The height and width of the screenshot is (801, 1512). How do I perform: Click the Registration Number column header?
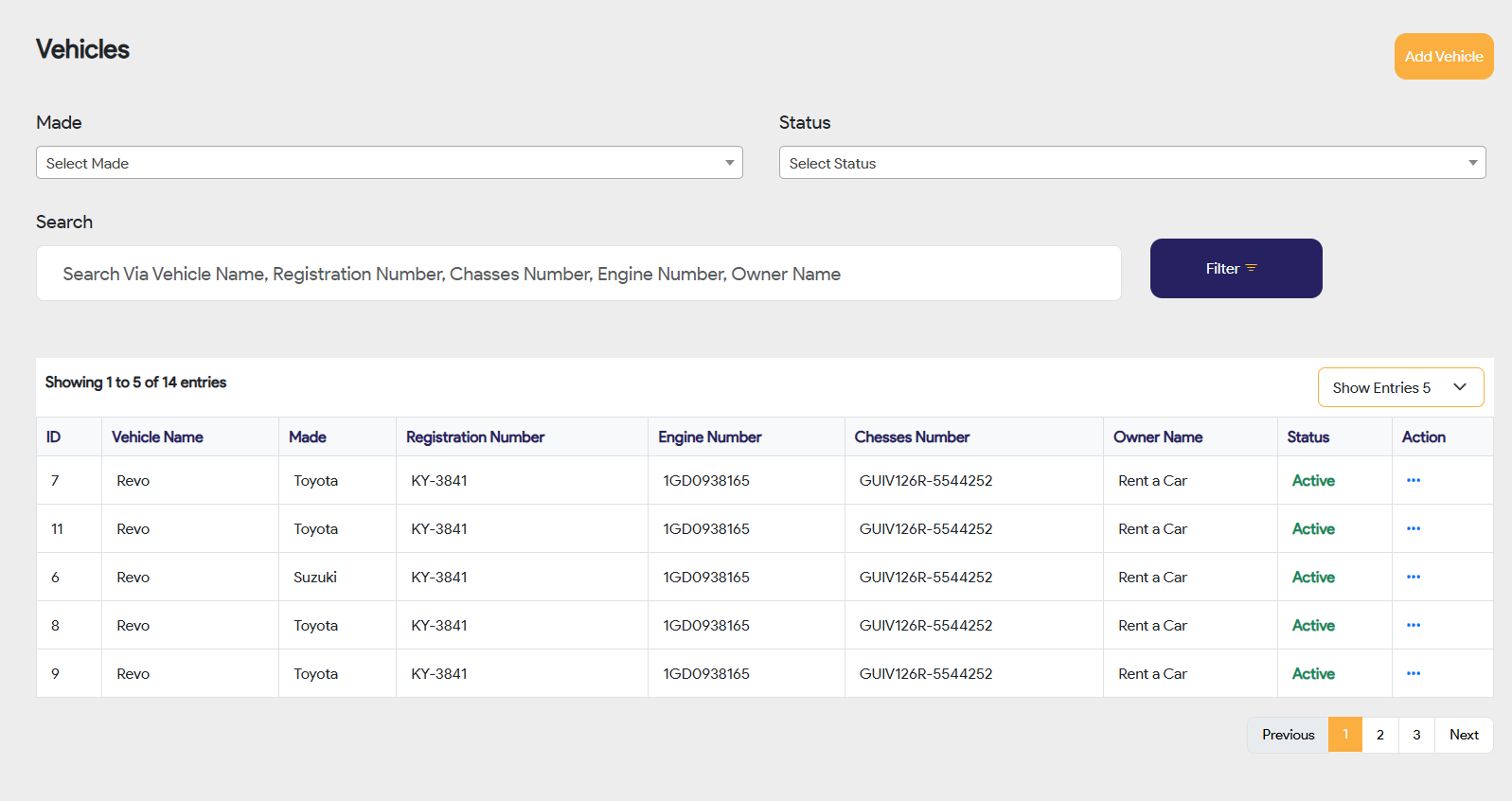pos(475,436)
